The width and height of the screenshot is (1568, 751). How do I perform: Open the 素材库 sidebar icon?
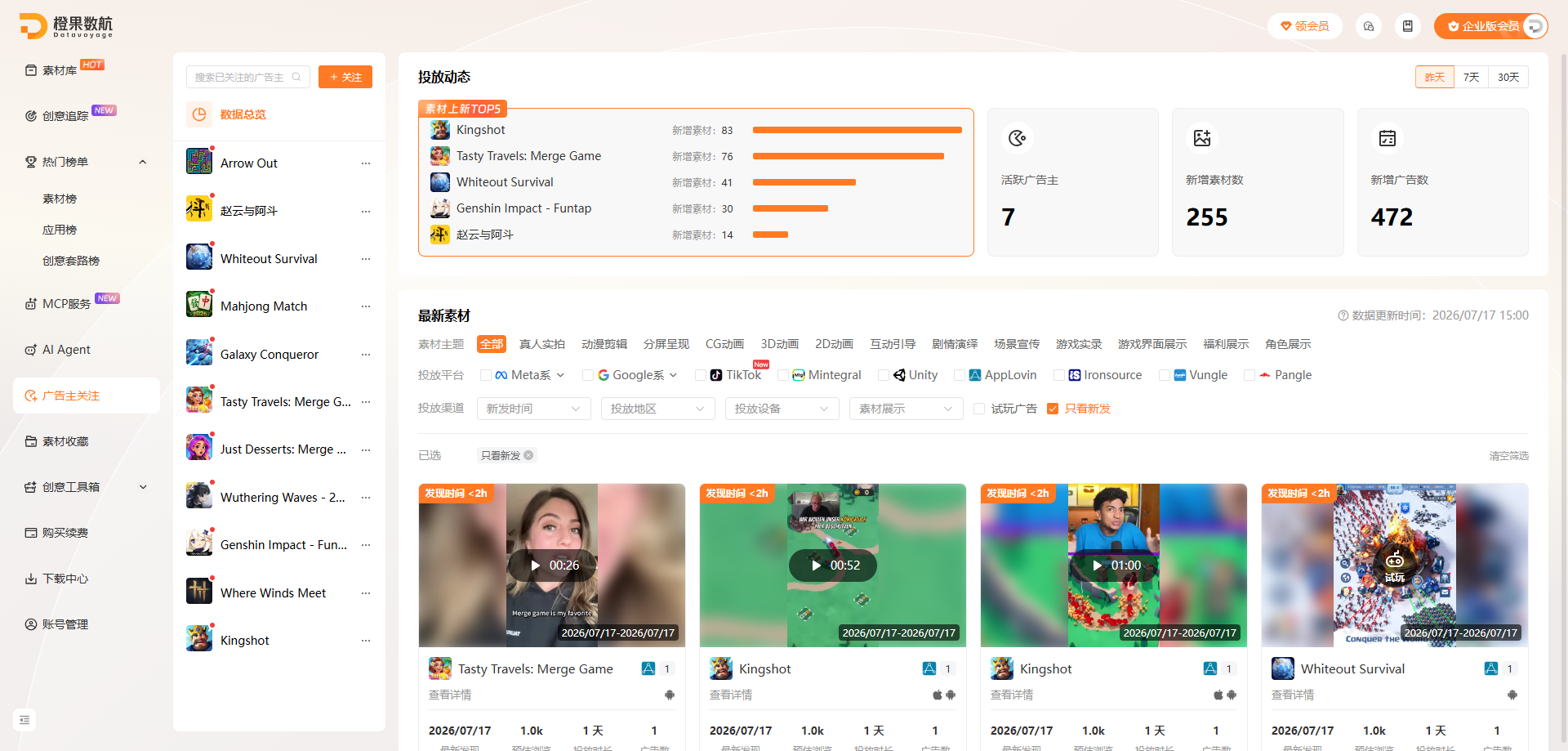click(31, 70)
